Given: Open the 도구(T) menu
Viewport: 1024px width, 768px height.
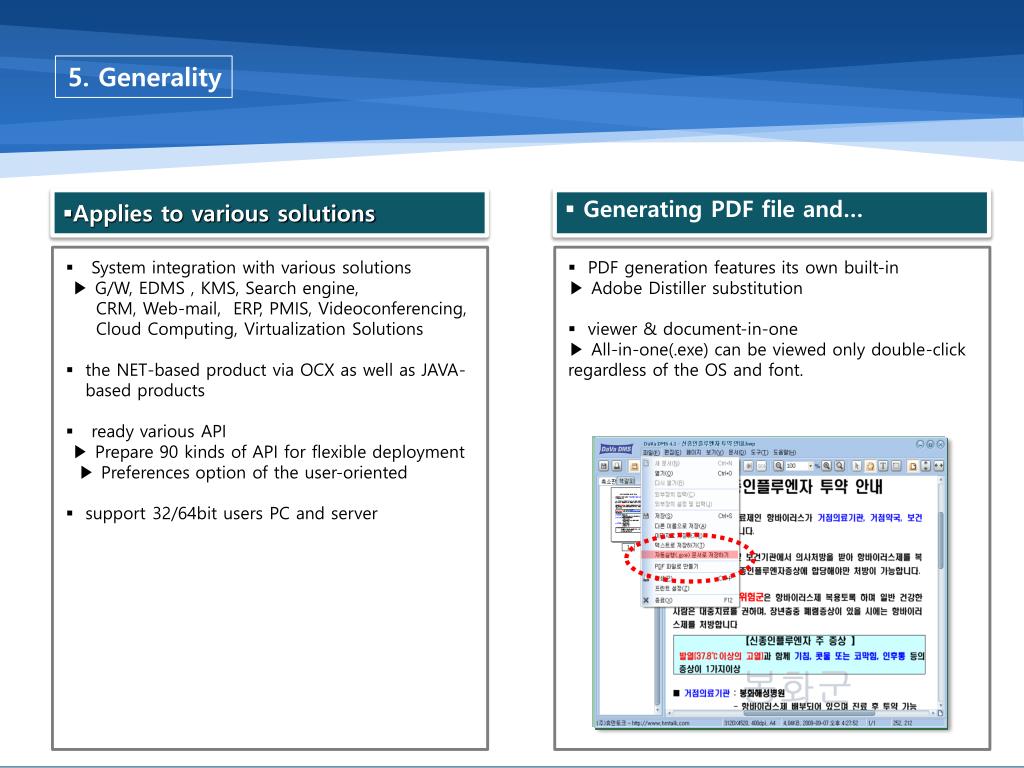Looking at the screenshot, I should coord(760,453).
